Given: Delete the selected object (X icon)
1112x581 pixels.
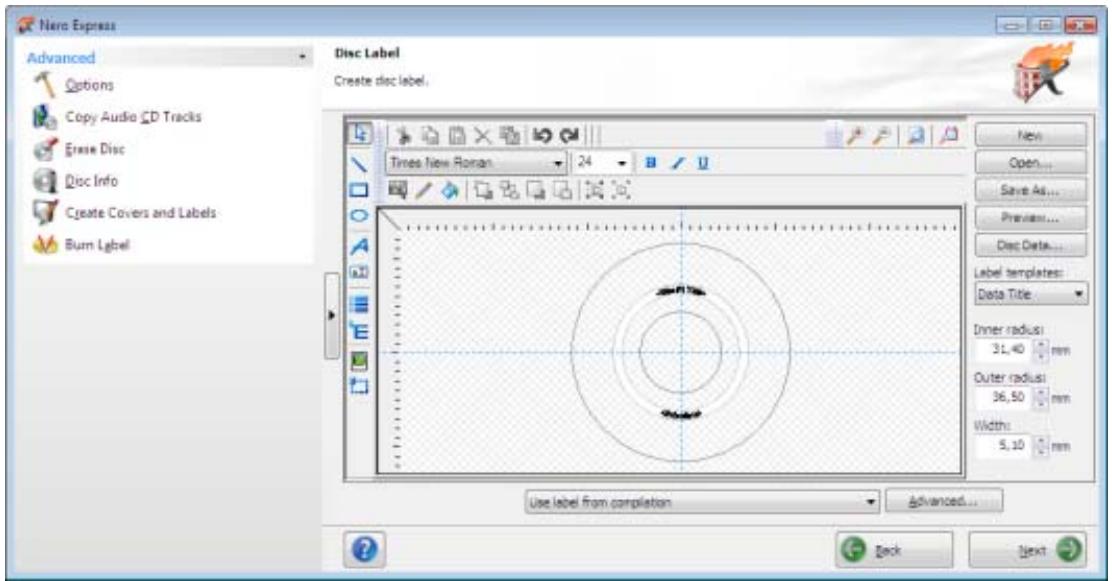Looking at the screenshot, I should coord(482,135).
